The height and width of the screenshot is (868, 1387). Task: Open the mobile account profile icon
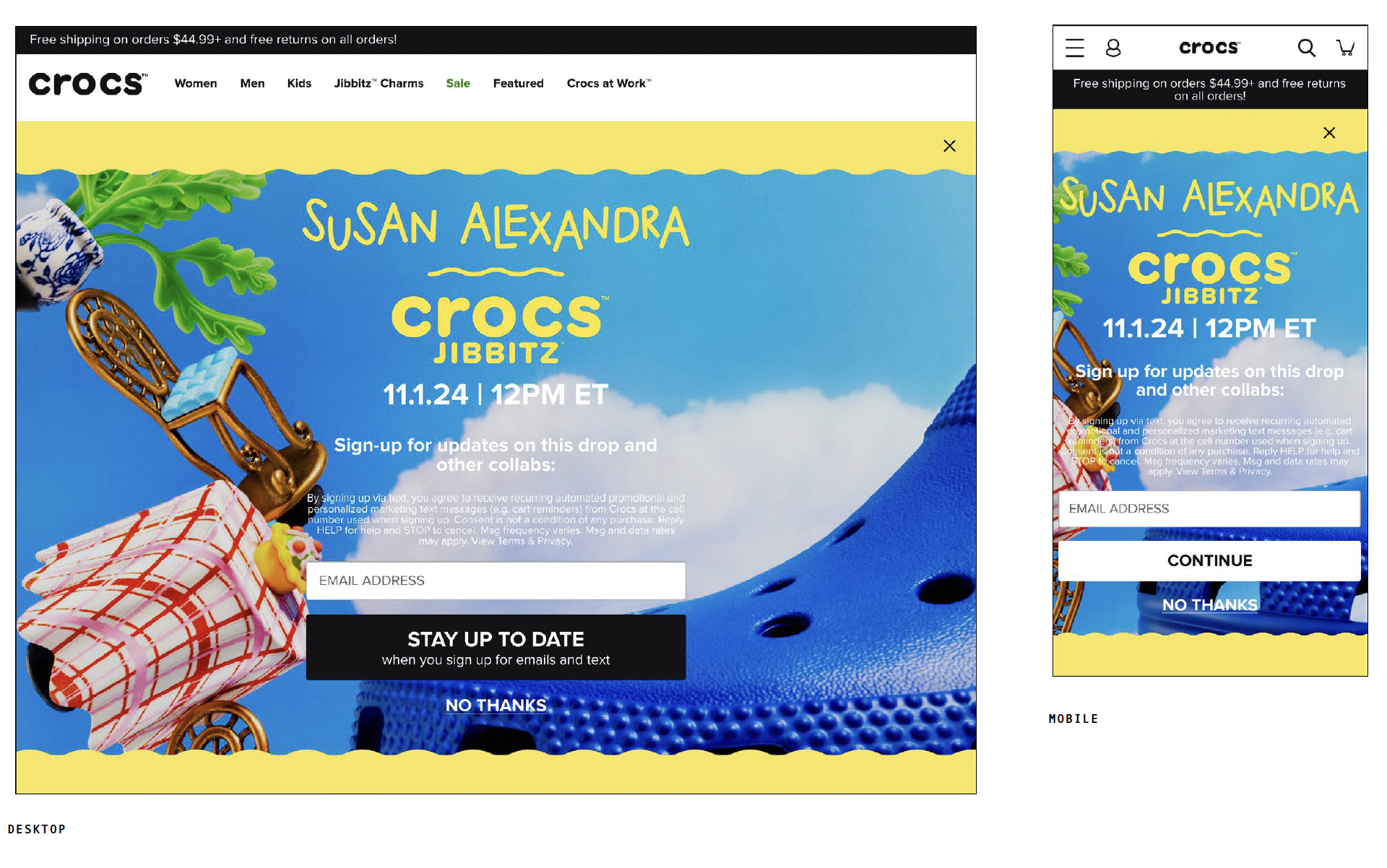1113,48
